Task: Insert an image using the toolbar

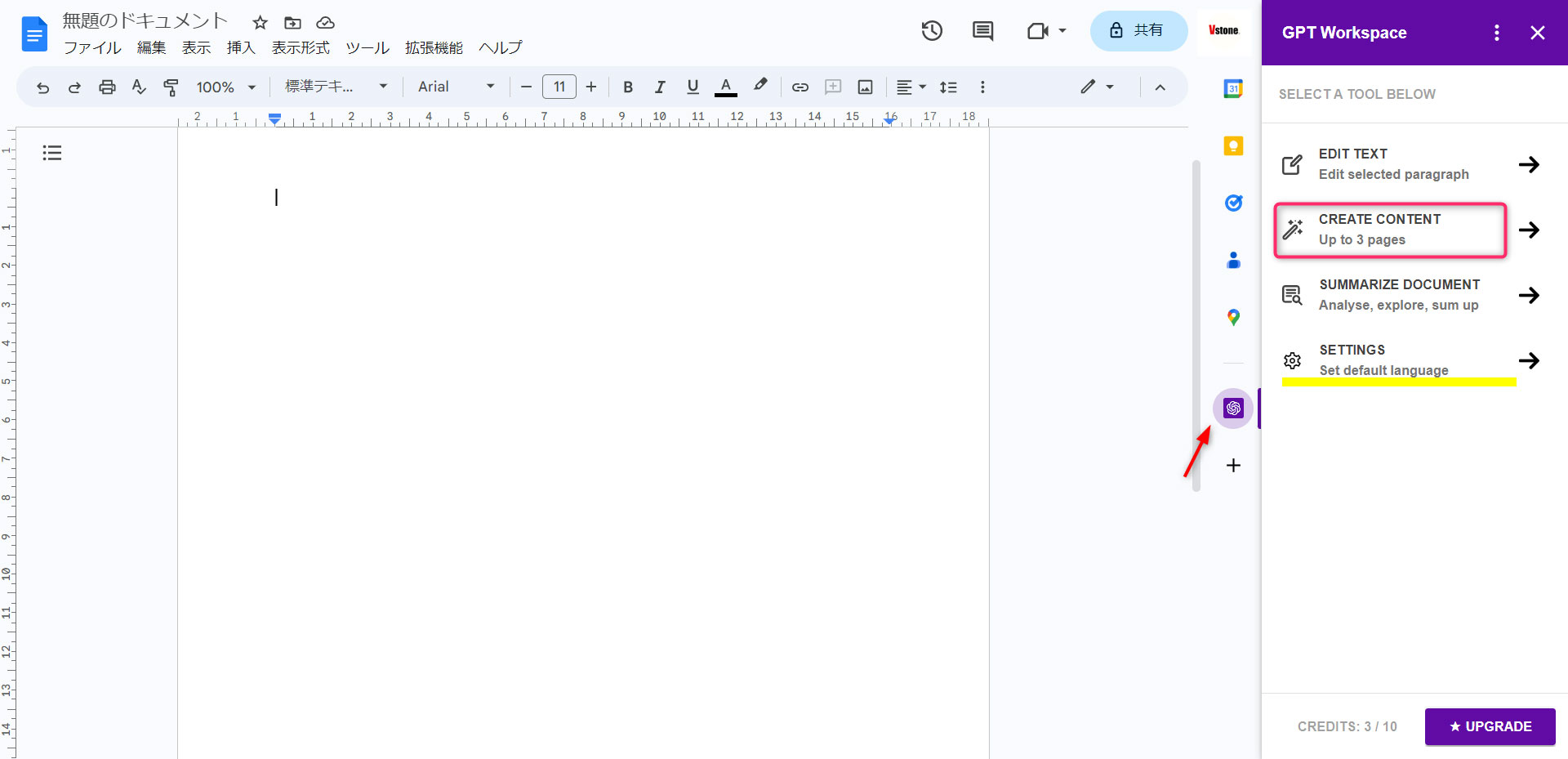Action: click(865, 87)
